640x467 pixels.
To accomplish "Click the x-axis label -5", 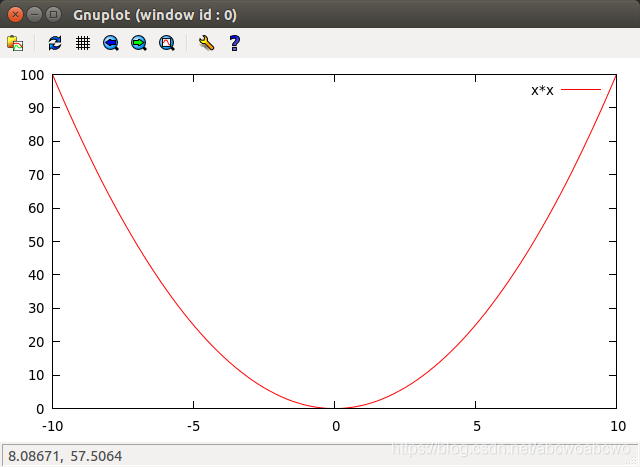I will 193,426.
